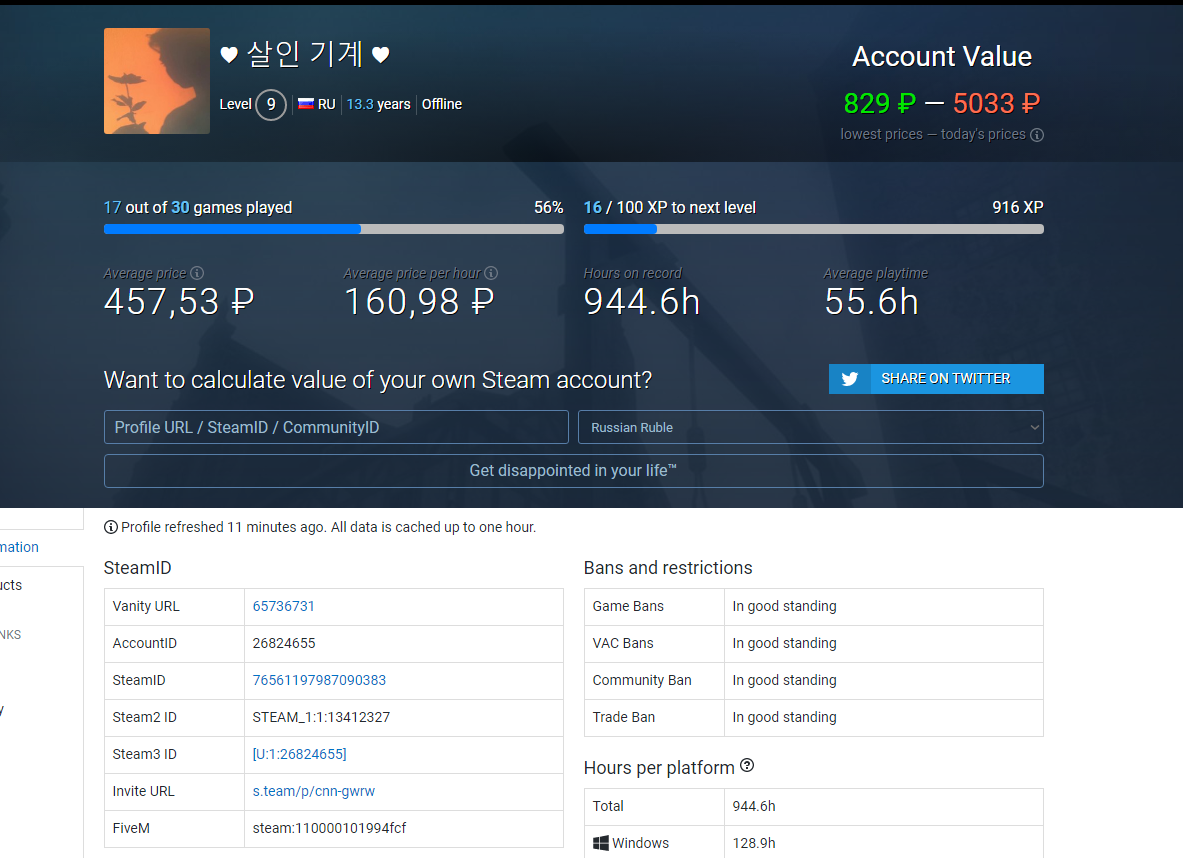The width and height of the screenshot is (1183, 858).
Task: Click the Offline status text
Action: coord(441,104)
